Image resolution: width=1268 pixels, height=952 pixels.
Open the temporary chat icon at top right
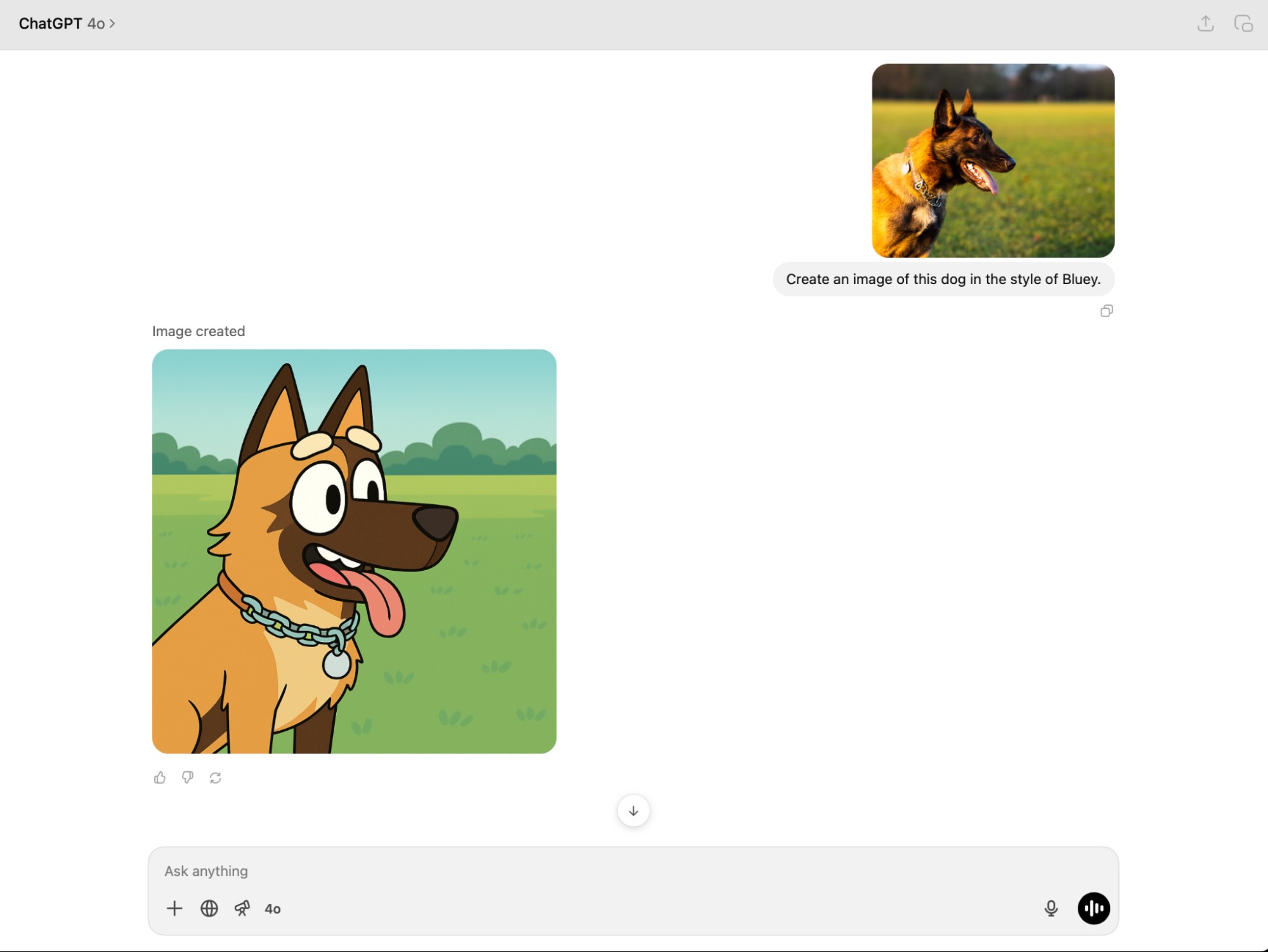click(1243, 23)
